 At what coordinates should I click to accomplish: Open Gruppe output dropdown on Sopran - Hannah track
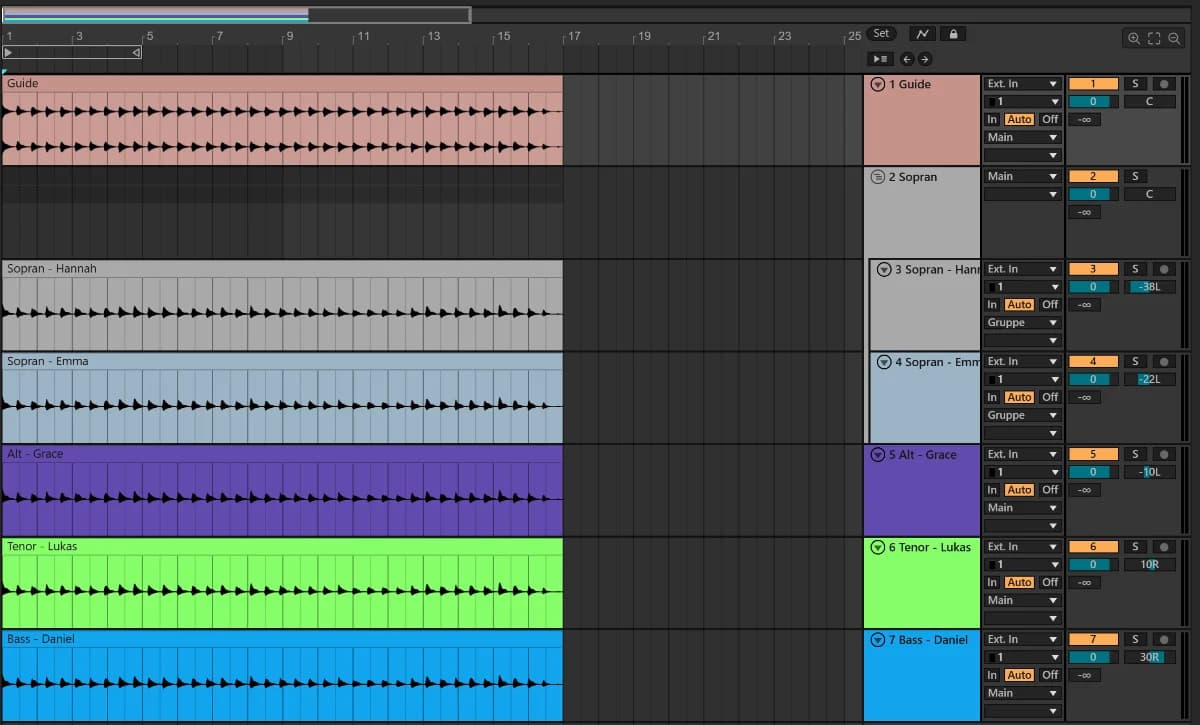click(1022, 323)
